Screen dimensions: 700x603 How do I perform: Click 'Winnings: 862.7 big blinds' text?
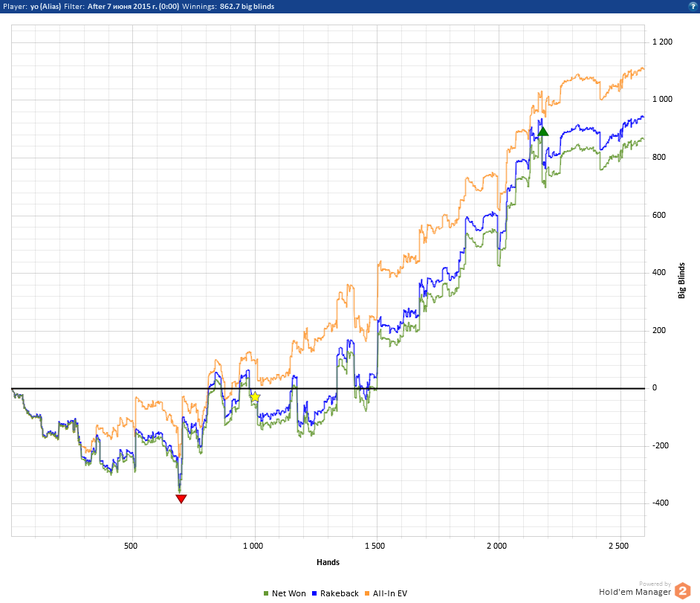[x=228, y=6]
